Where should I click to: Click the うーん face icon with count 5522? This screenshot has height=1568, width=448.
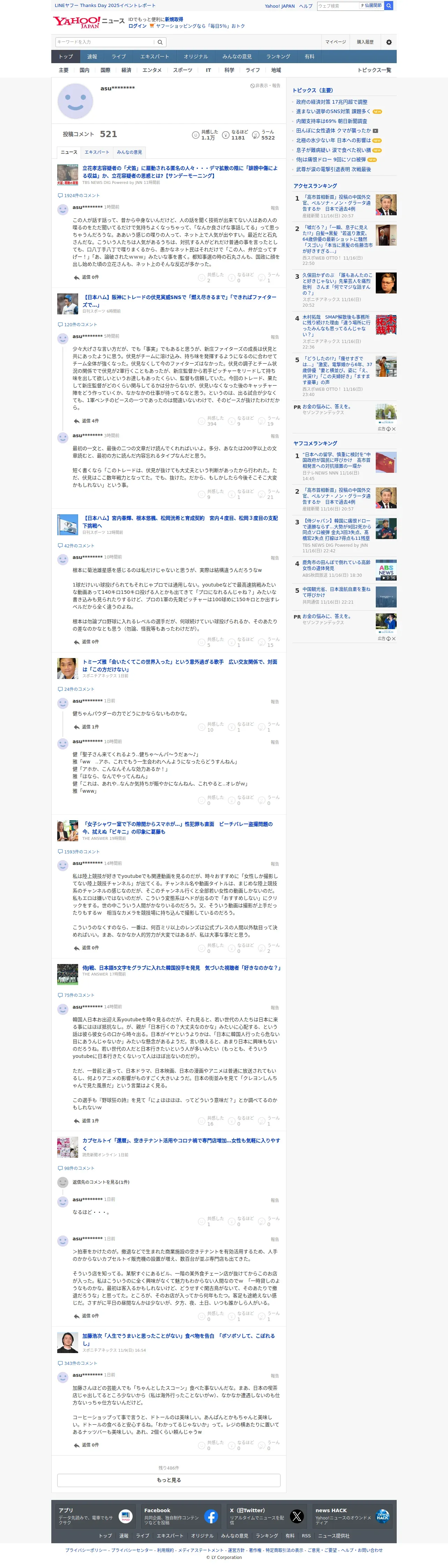(x=256, y=135)
